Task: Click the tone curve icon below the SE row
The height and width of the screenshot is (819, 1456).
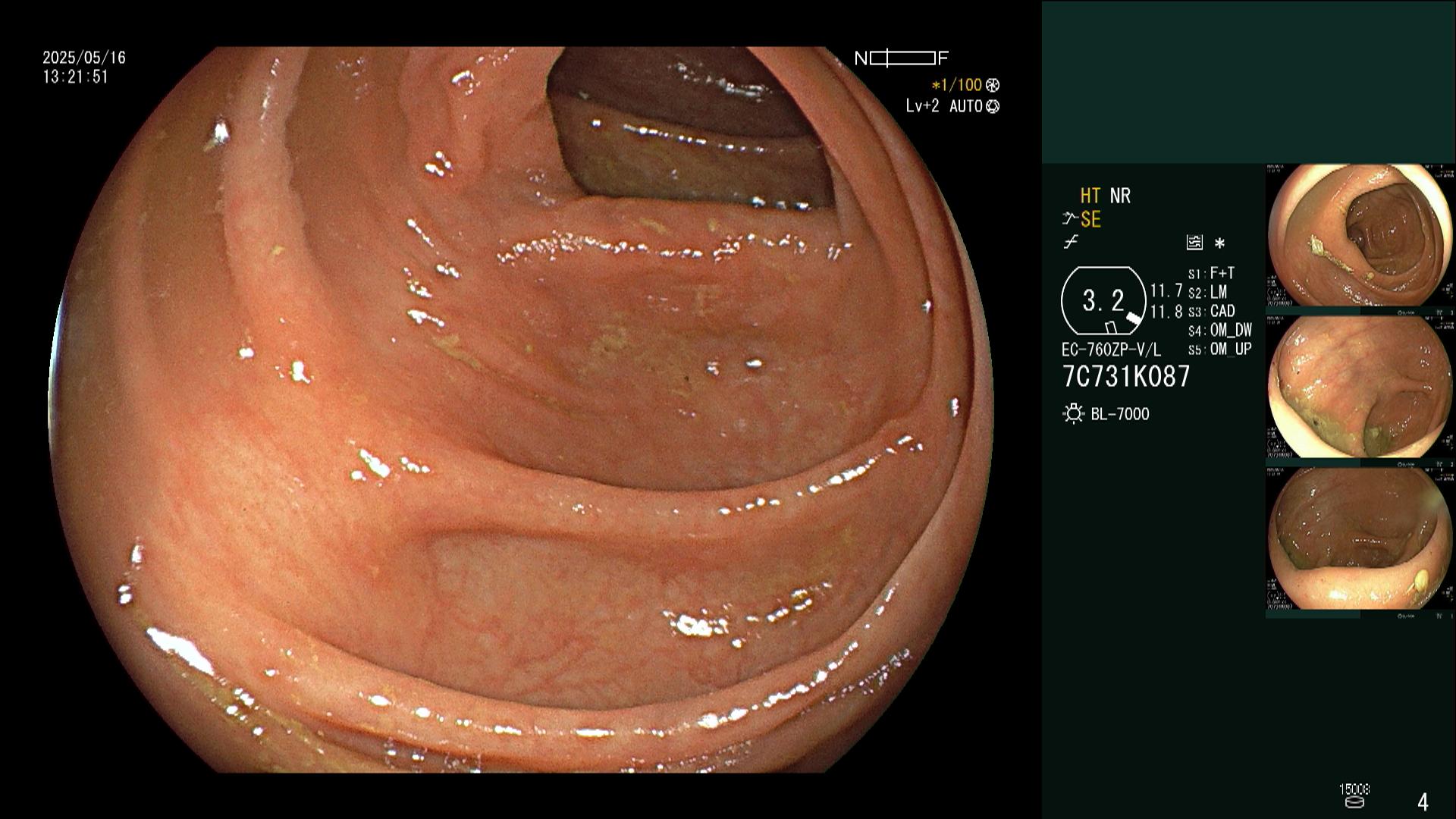Action: (1071, 243)
